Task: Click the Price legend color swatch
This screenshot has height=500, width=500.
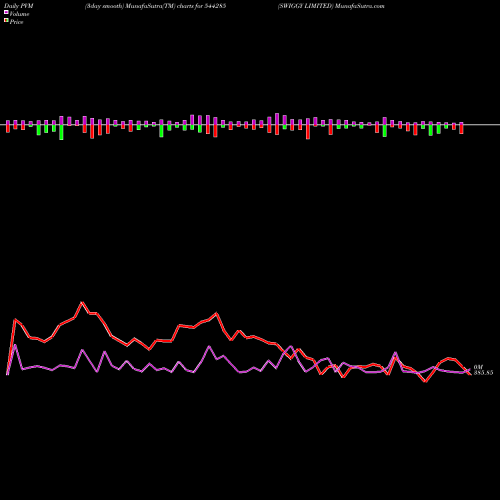Action: click(x=6, y=21)
